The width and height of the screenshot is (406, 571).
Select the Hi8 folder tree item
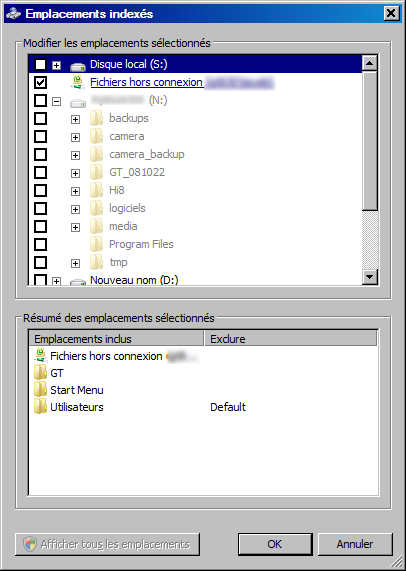coord(117,190)
